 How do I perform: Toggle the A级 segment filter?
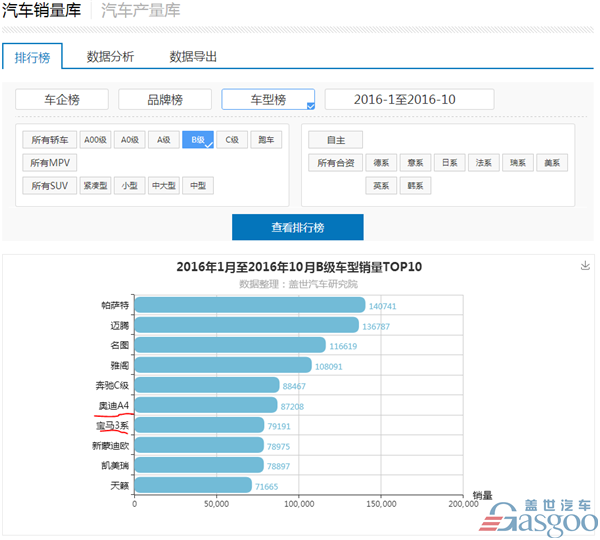164,140
